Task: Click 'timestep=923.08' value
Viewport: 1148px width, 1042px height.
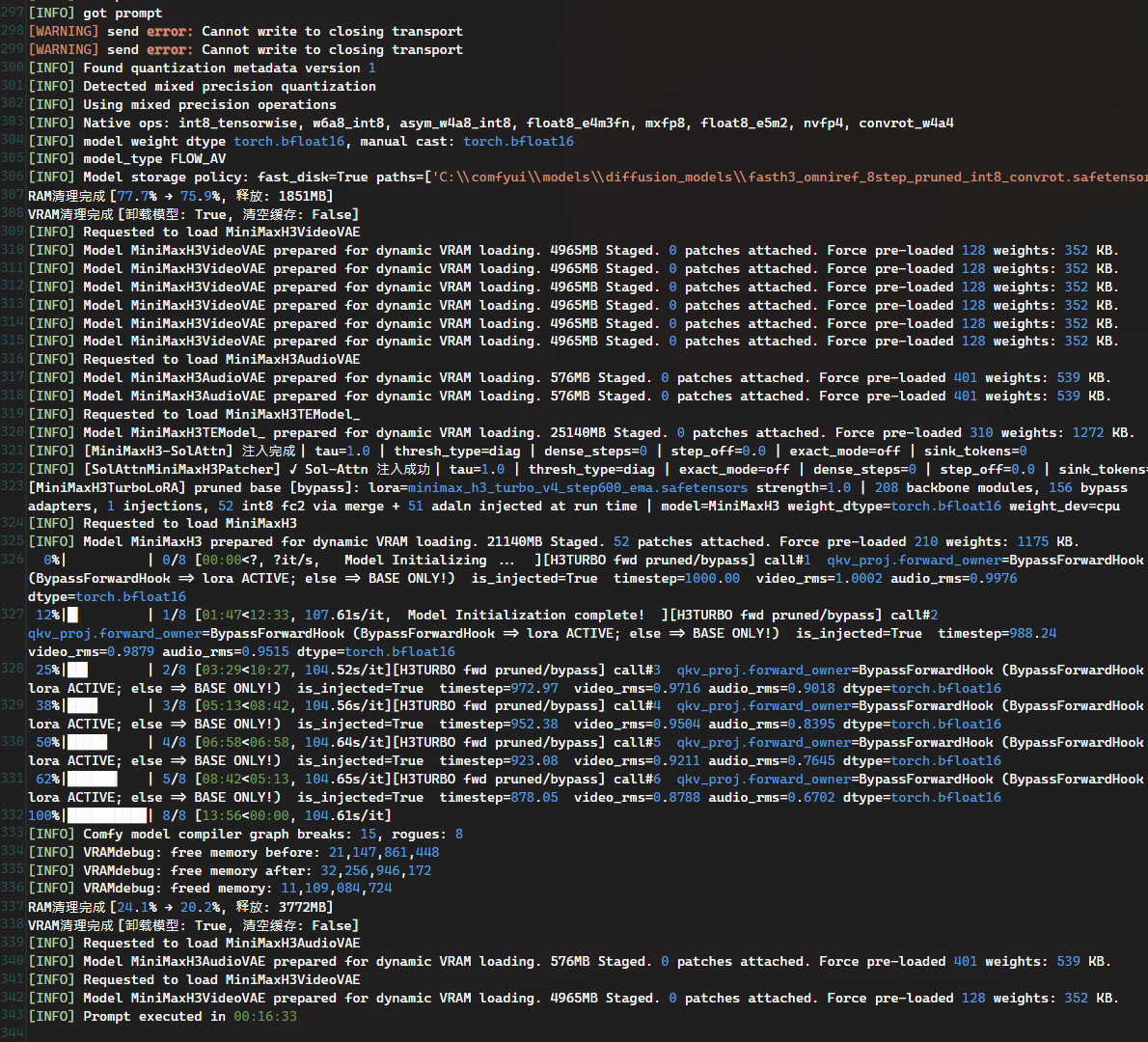Action: coord(499,761)
